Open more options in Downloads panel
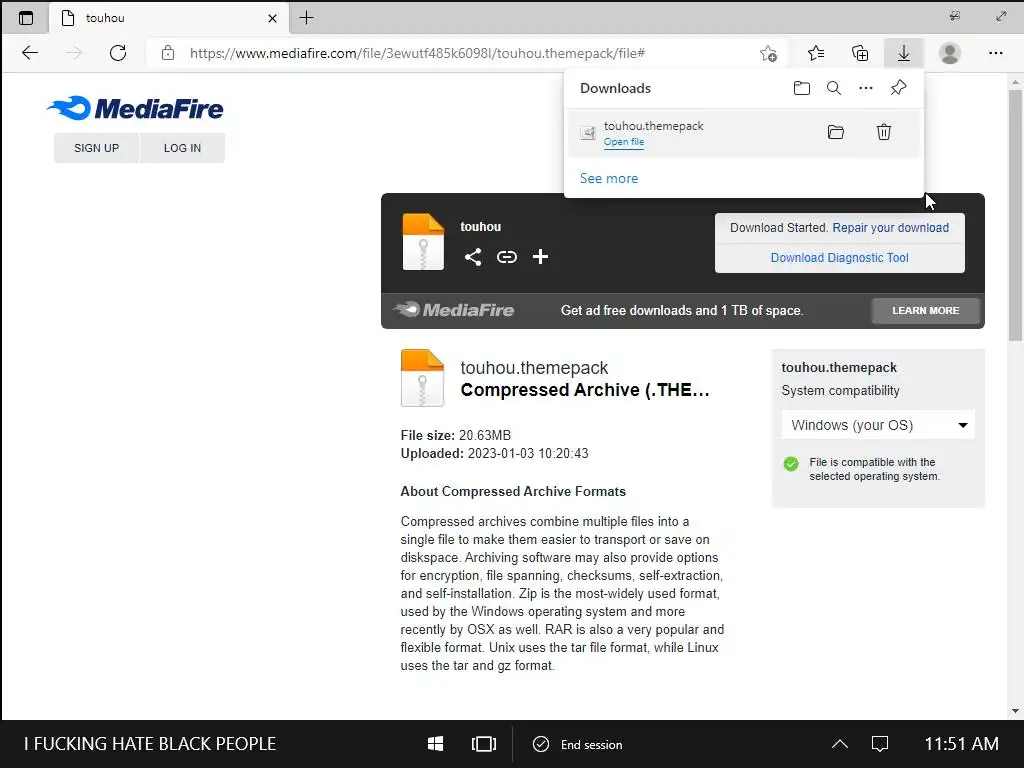Viewport: 1024px width, 768px height. point(865,88)
